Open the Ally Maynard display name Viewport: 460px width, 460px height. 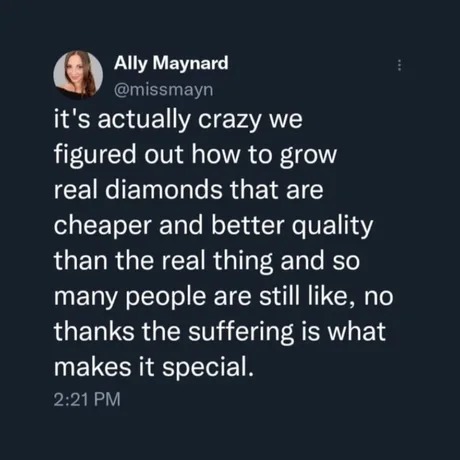(x=171, y=63)
